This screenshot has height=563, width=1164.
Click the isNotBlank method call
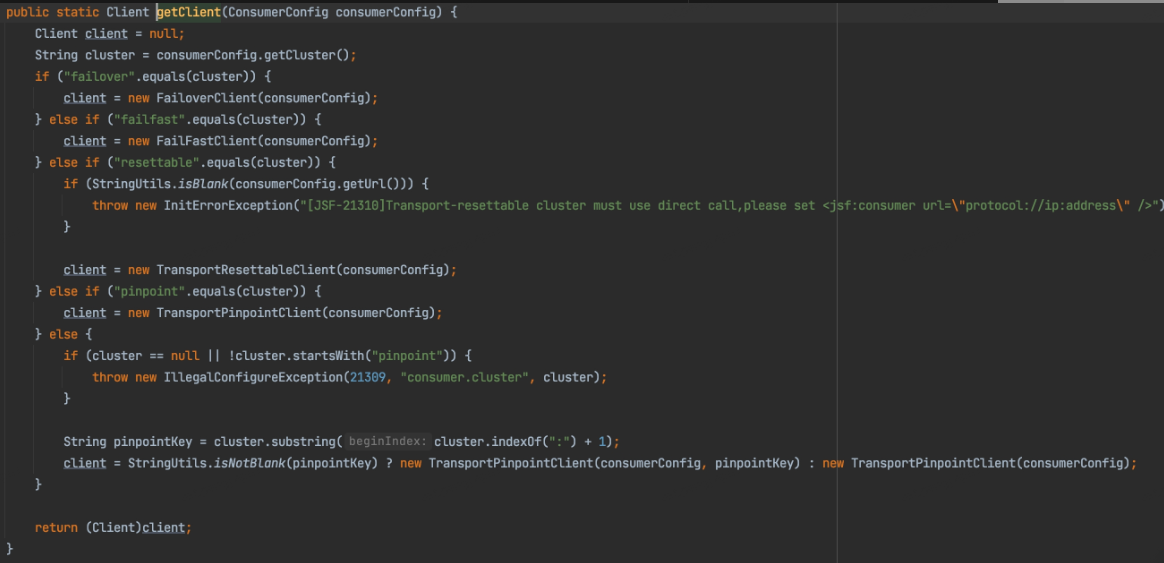point(249,463)
